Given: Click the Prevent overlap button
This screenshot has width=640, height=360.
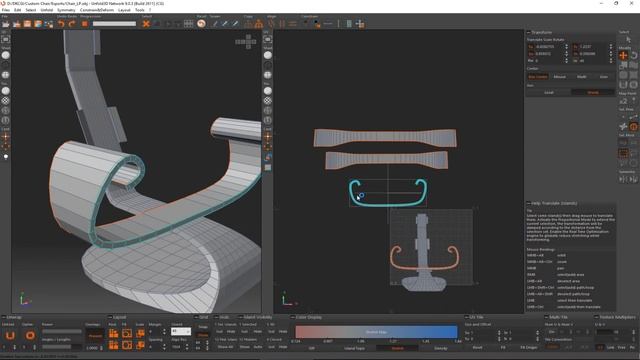Looking at the screenshot, I should click(95, 336).
